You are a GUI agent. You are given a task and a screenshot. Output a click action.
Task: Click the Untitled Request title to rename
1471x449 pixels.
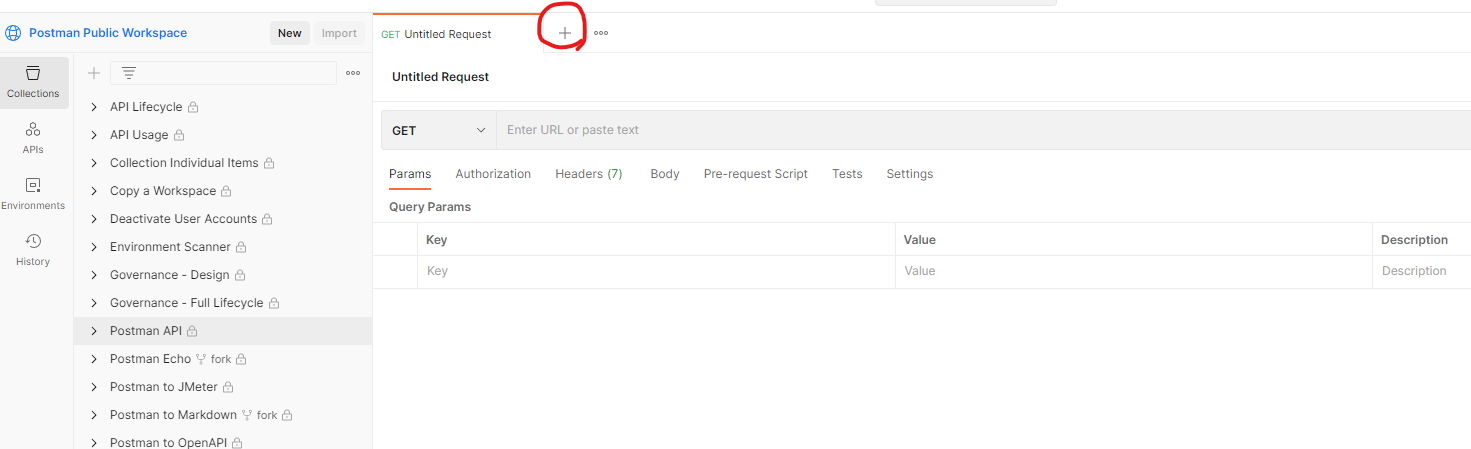(441, 77)
